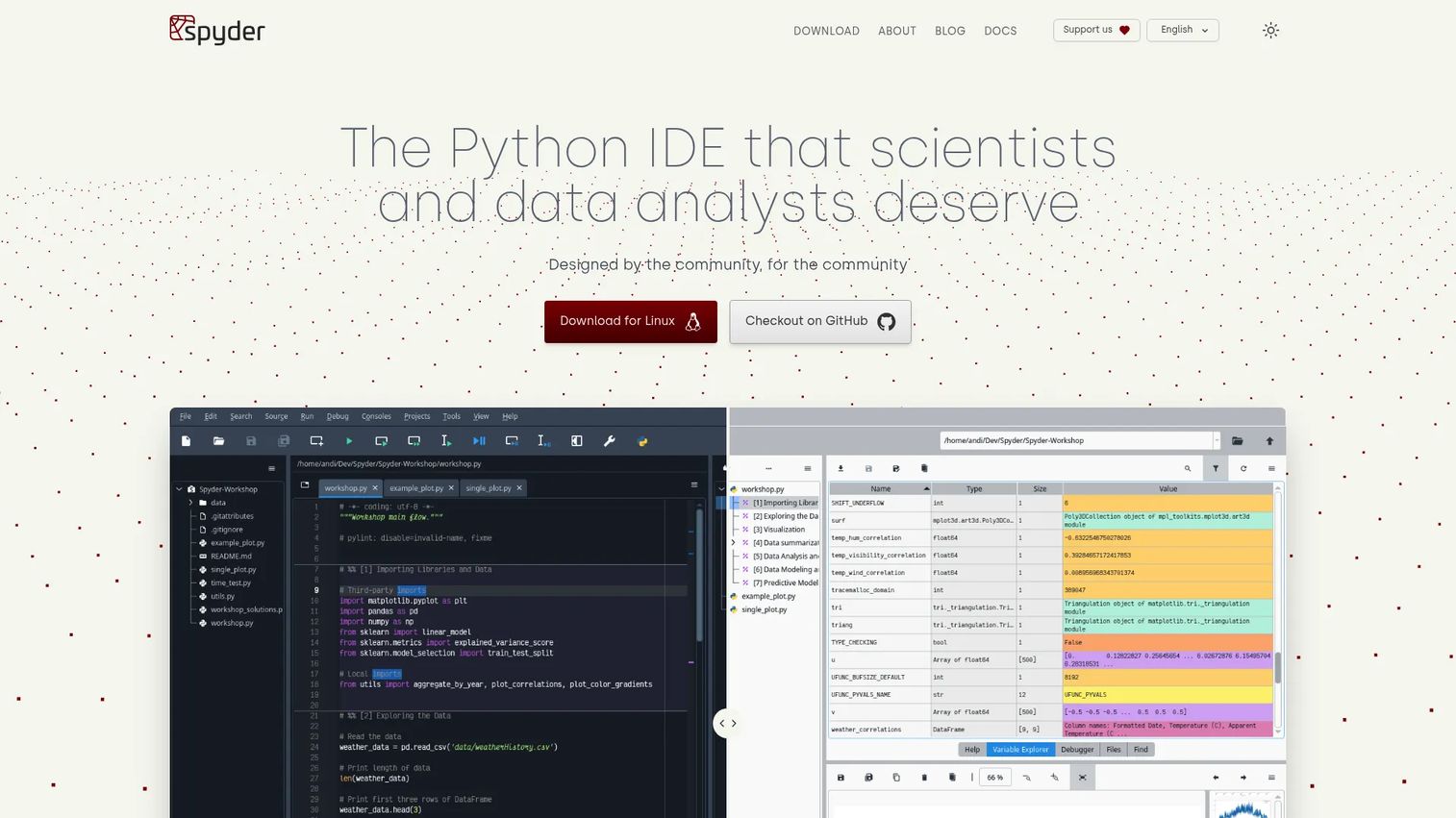Screen dimensions: 1456x818
Task: Open BLOG nav link
Action: coord(950,31)
